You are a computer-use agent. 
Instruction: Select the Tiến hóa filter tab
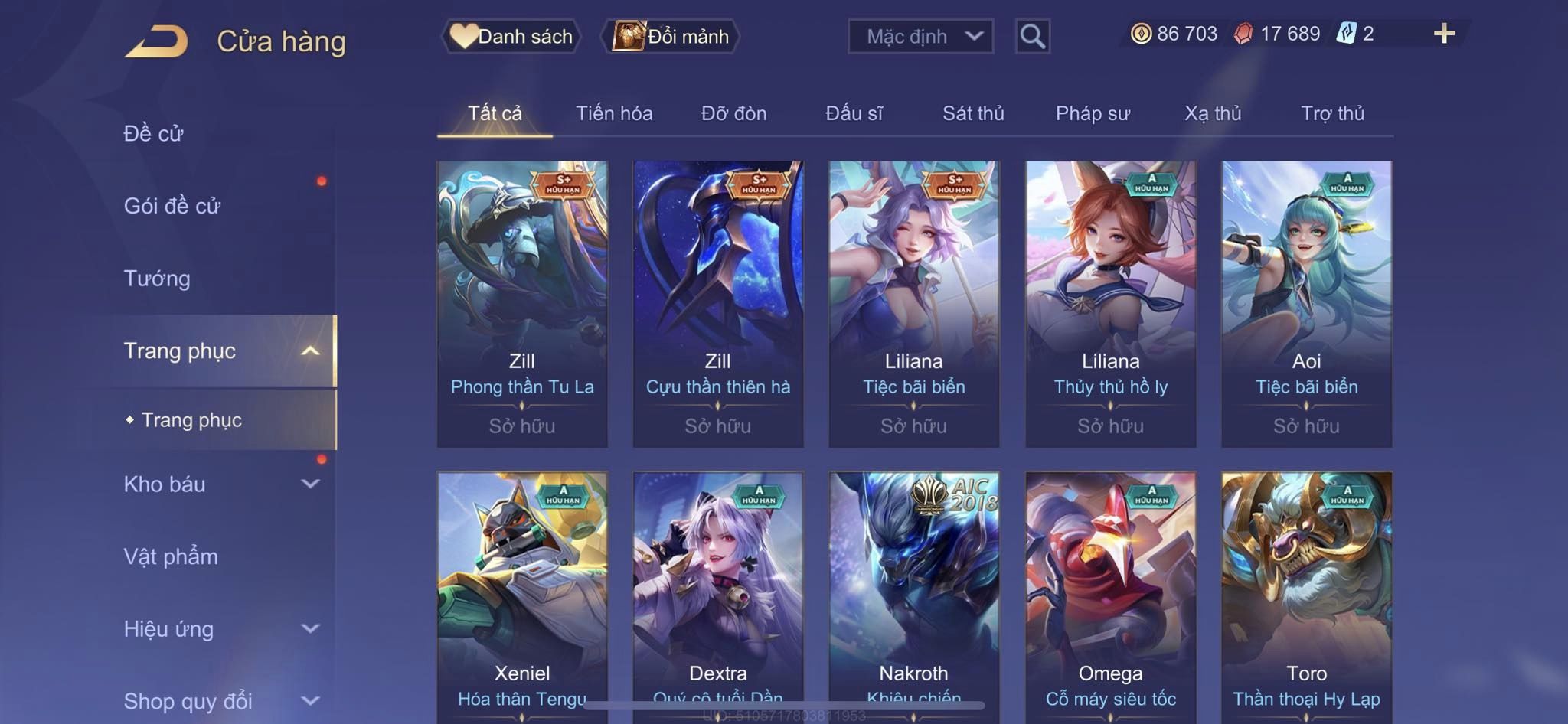(614, 113)
